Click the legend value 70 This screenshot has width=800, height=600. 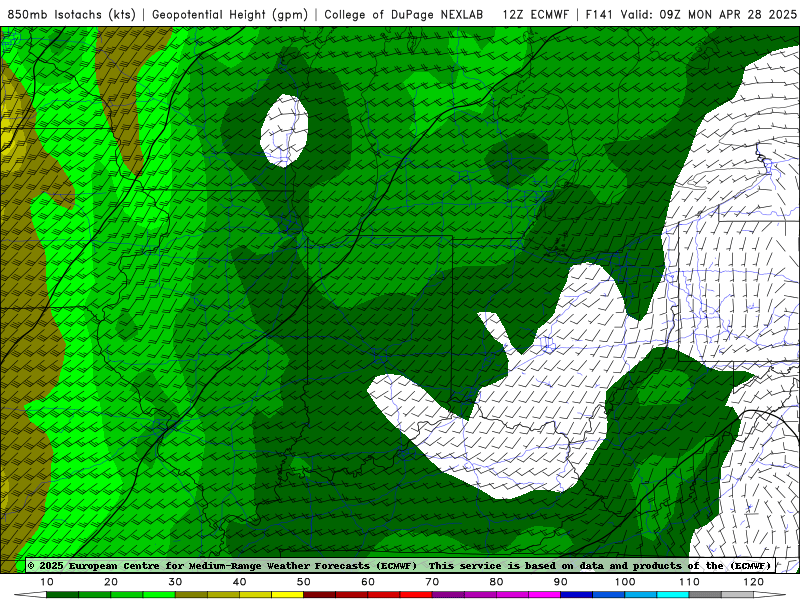point(432,582)
